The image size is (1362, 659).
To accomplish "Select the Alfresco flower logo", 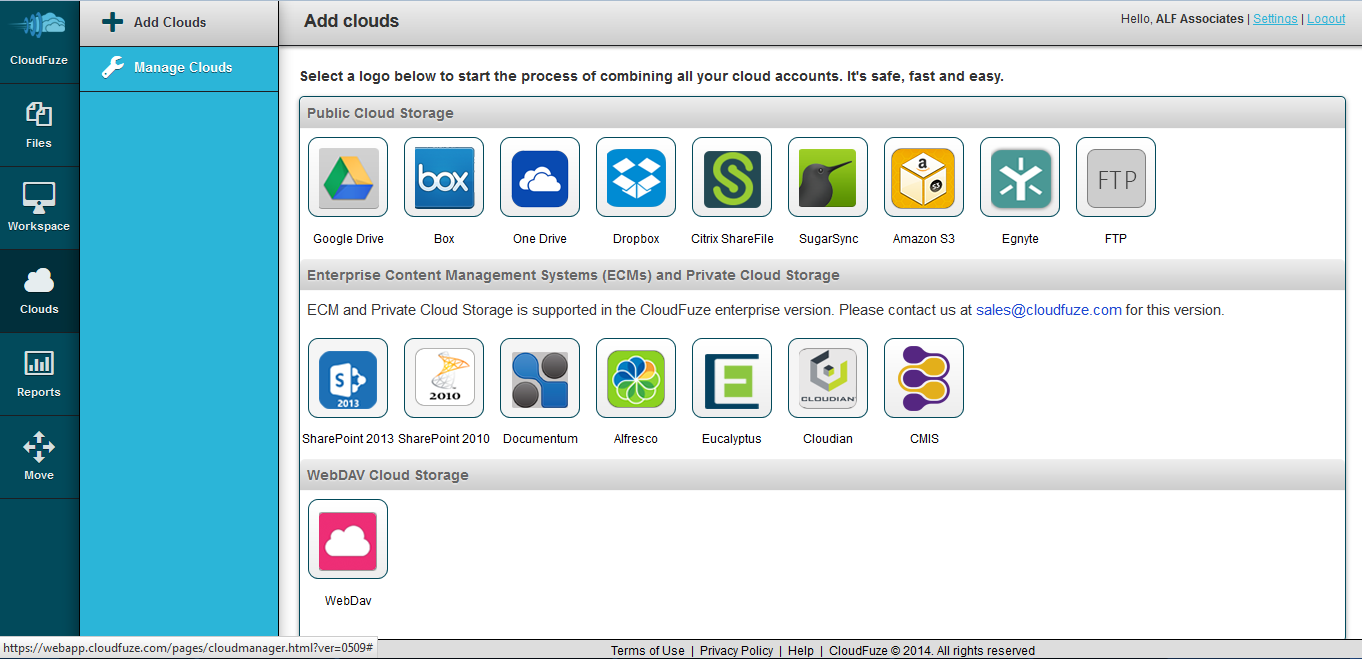I will (x=636, y=378).
